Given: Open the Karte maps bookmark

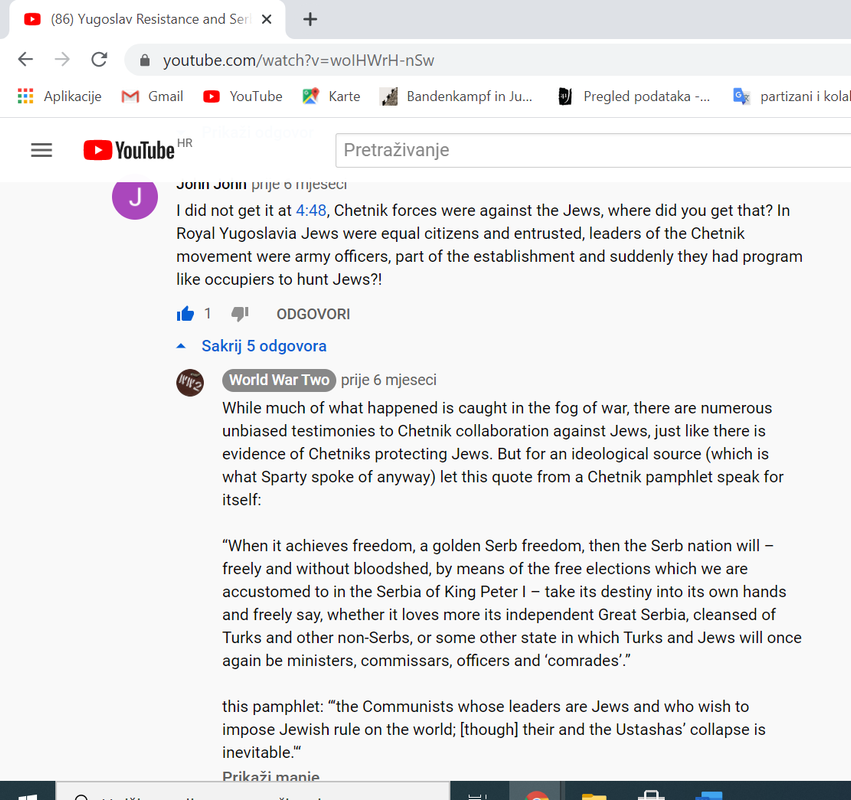Looking at the screenshot, I should (x=331, y=96).
